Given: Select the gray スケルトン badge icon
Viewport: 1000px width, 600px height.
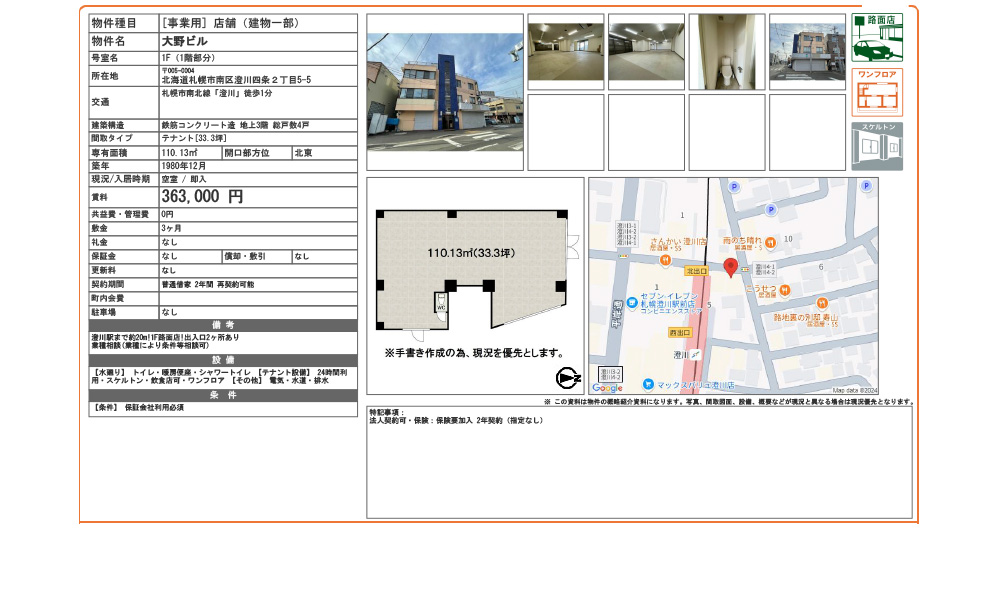Looking at the screenshot, I should tap(877, 145).
